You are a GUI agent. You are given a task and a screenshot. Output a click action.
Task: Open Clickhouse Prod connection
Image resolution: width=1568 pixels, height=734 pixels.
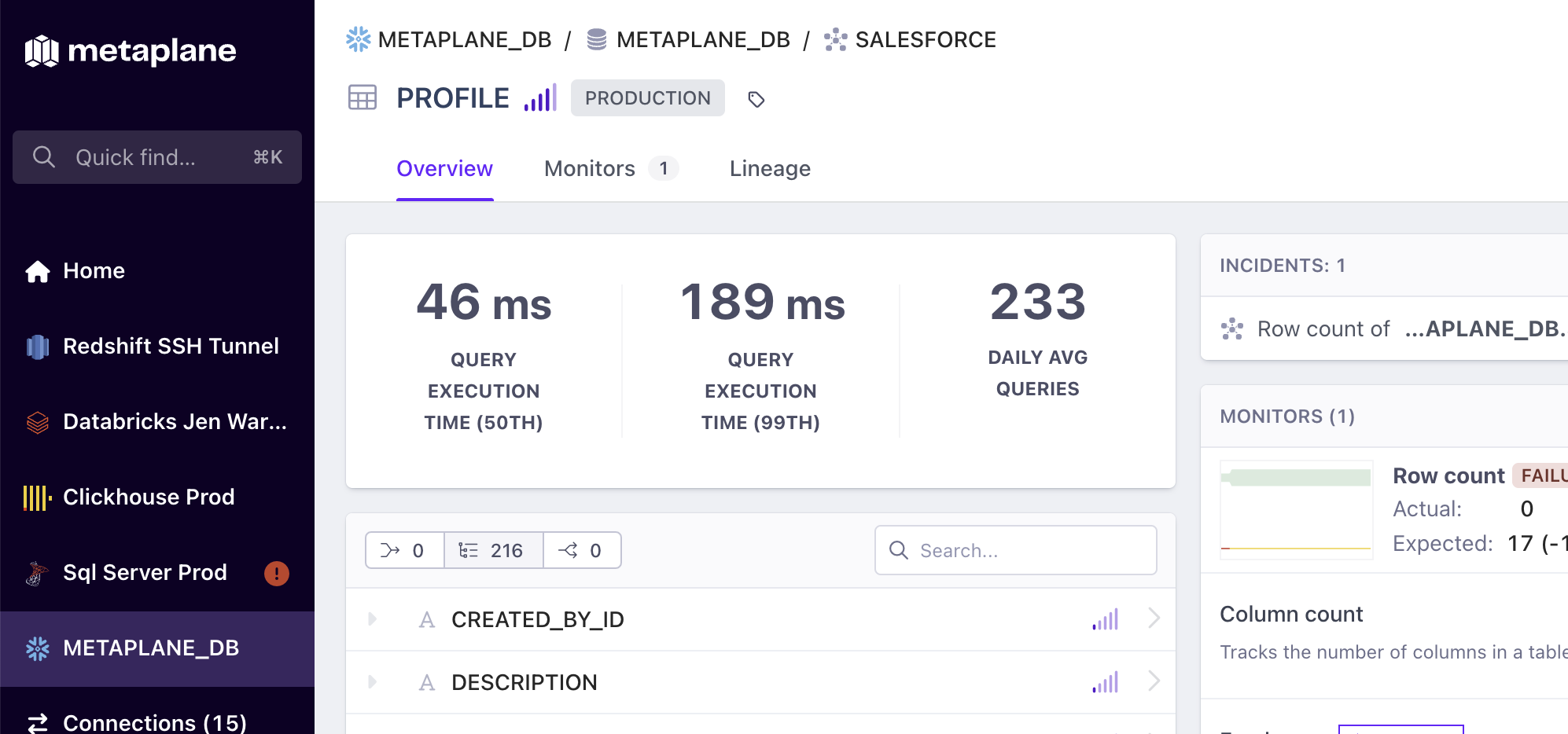tap(148, 497)
